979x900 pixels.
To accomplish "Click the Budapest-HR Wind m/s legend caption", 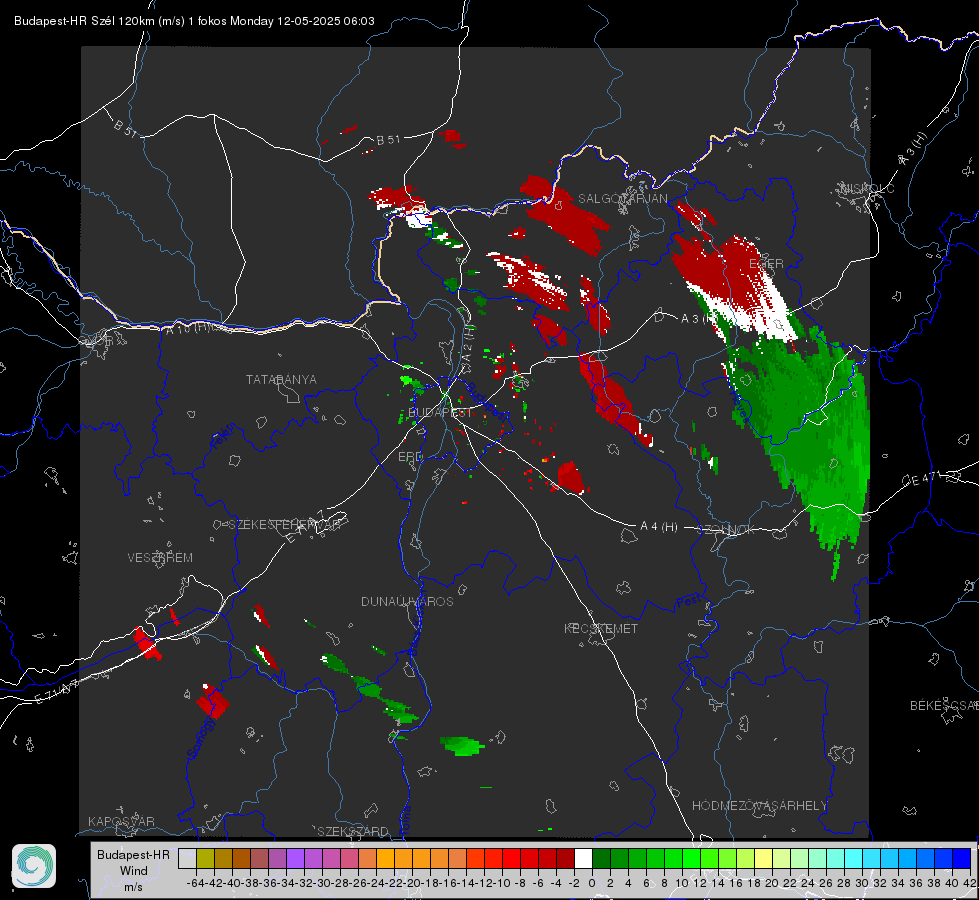I will pos(133,871).
